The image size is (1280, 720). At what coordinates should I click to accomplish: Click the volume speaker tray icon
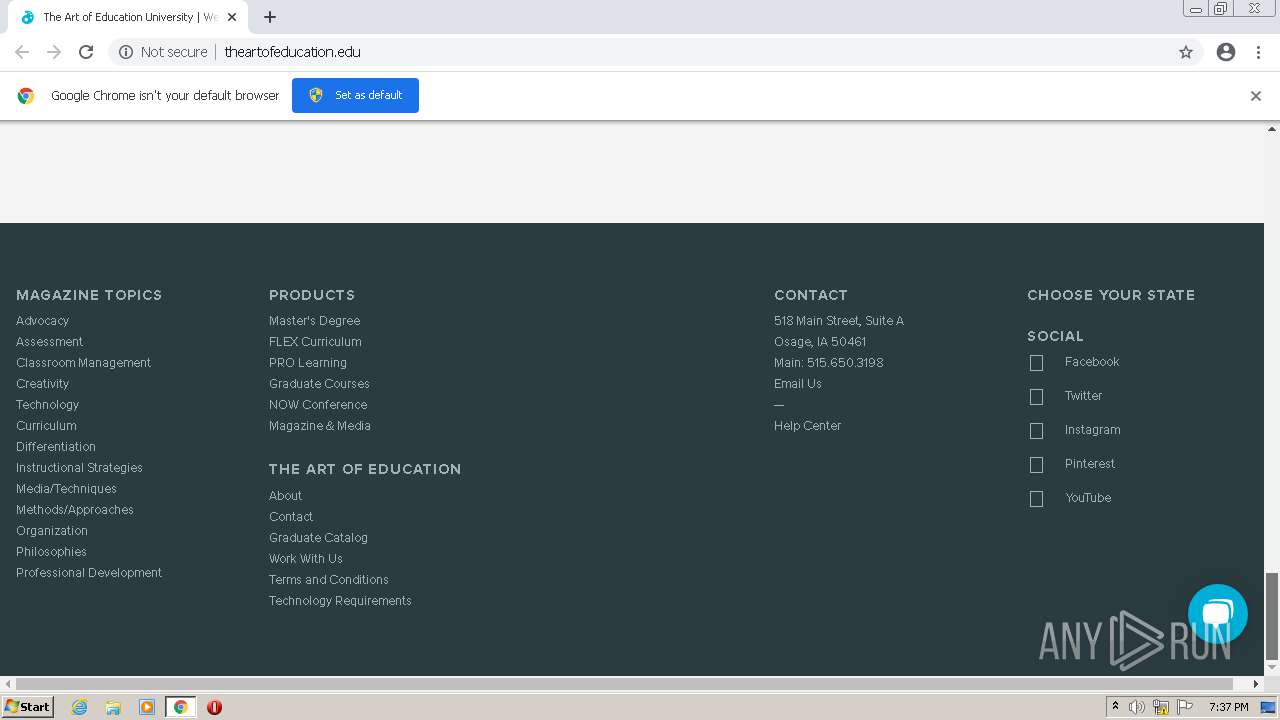(1137, 707)
